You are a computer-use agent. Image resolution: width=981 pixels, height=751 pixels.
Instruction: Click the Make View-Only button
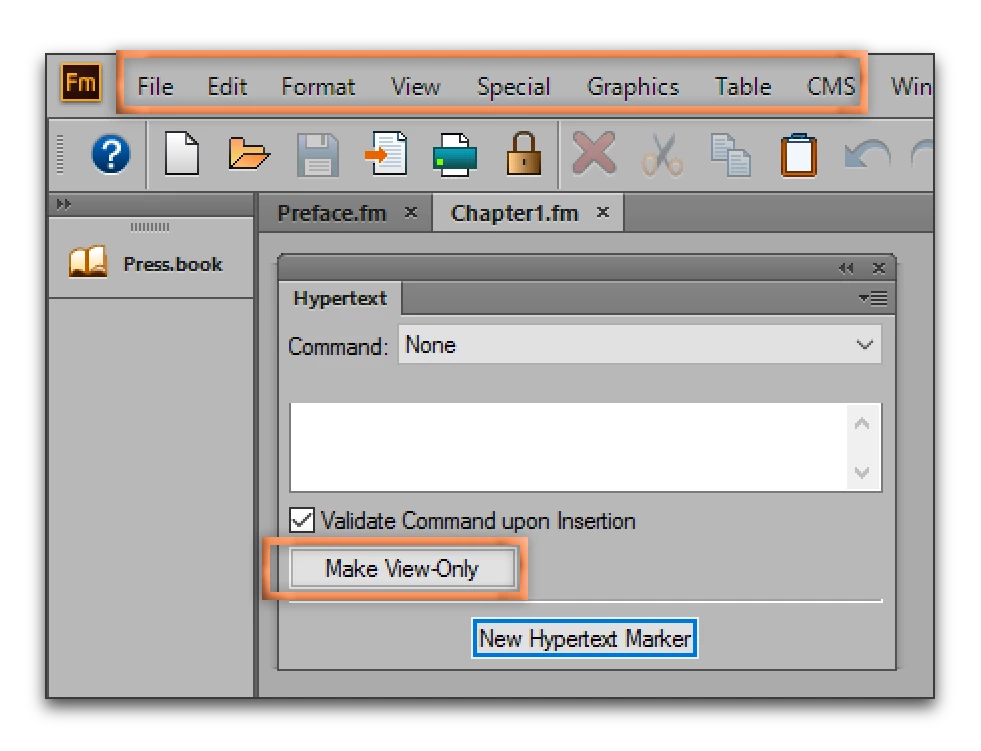tap(402, 568)
